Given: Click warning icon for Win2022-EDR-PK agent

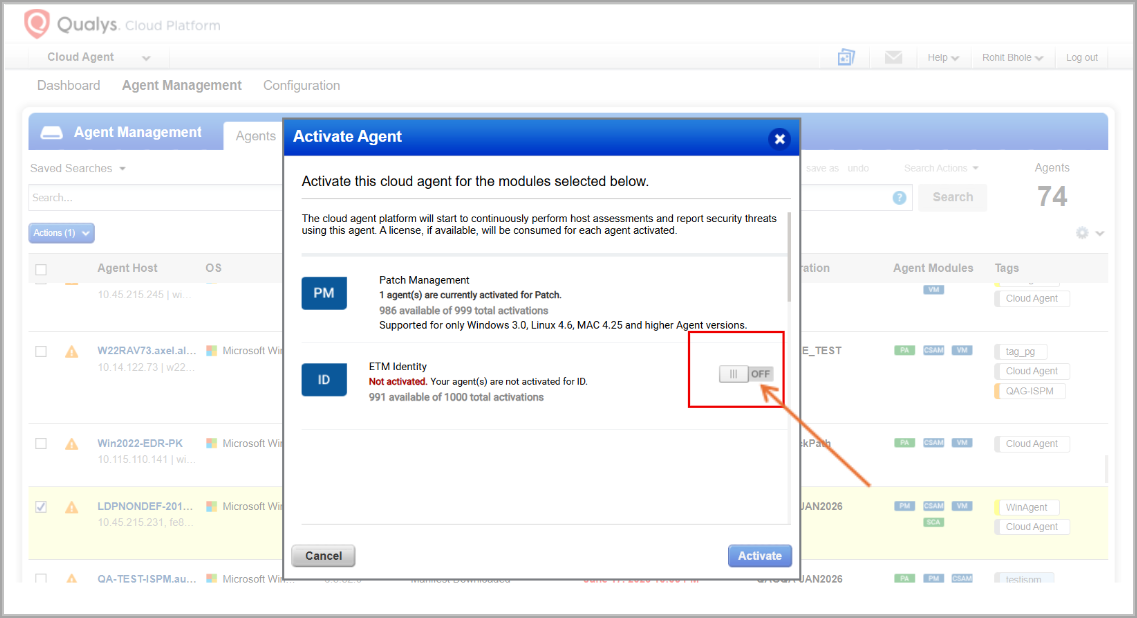Looking at the screenshot, I should pyautogui.click(x=72, y=444).
